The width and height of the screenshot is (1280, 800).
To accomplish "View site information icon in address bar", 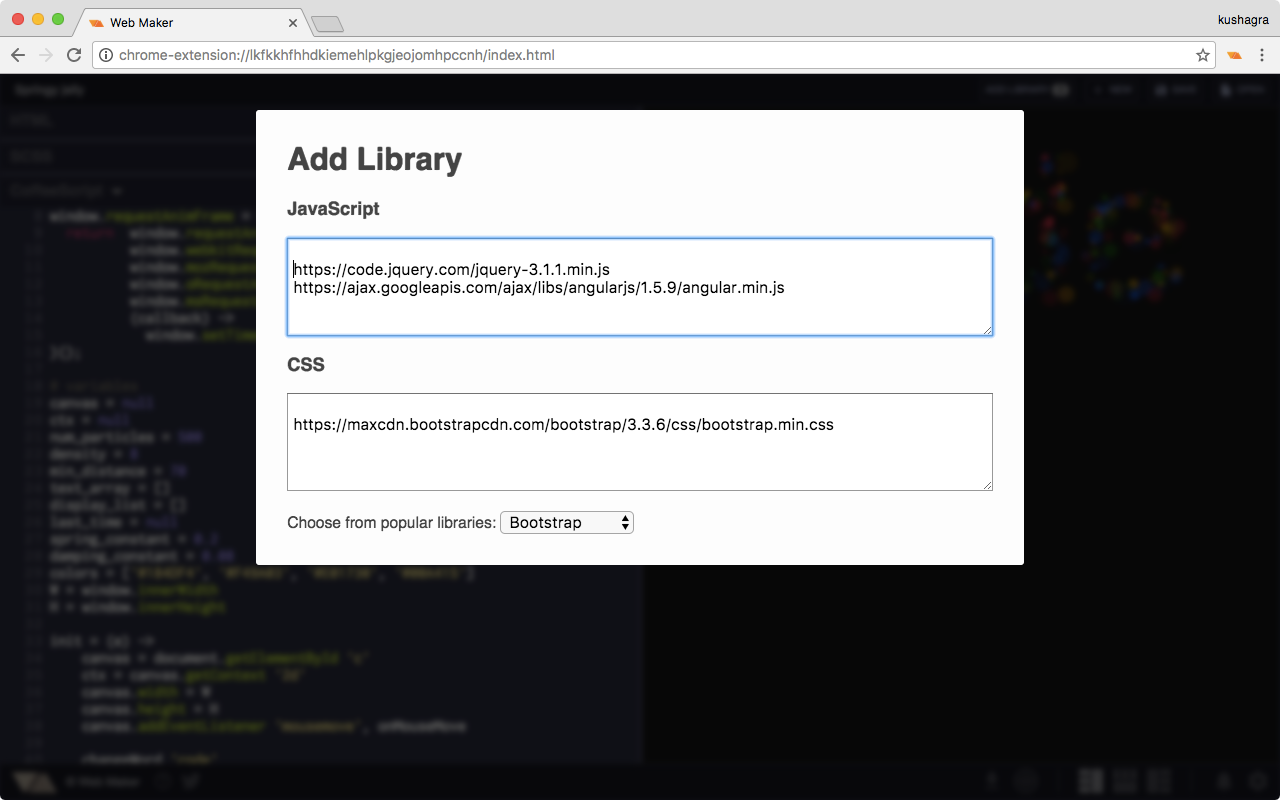I will click(106, 55).
